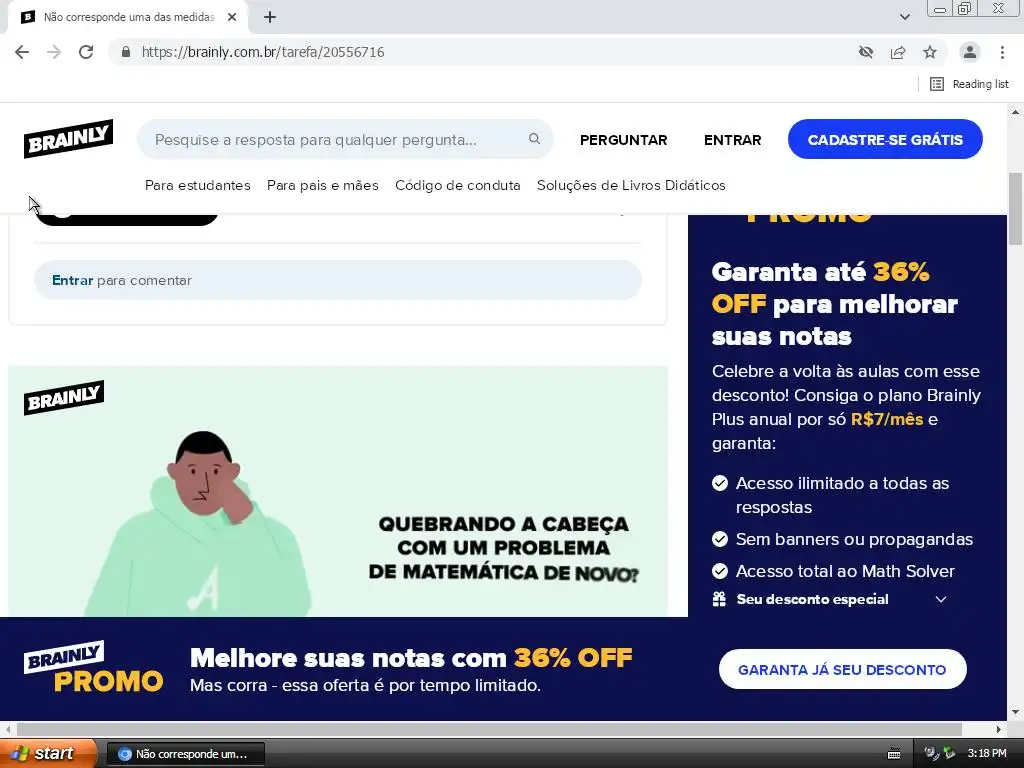Open the tab search dropdown arrow
Viewport: 1024px width, 768px height.
904,17
